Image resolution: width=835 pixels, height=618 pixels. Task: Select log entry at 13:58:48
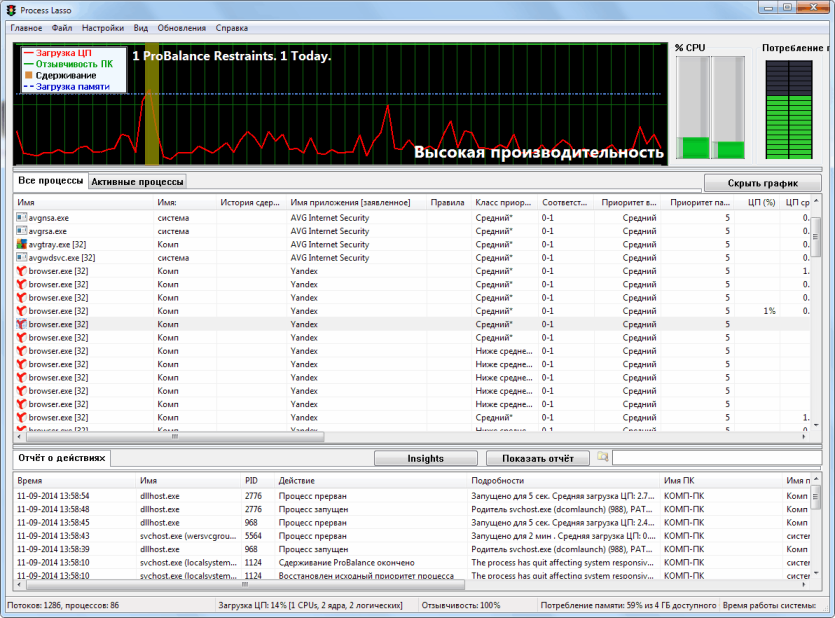pos(412,509)
